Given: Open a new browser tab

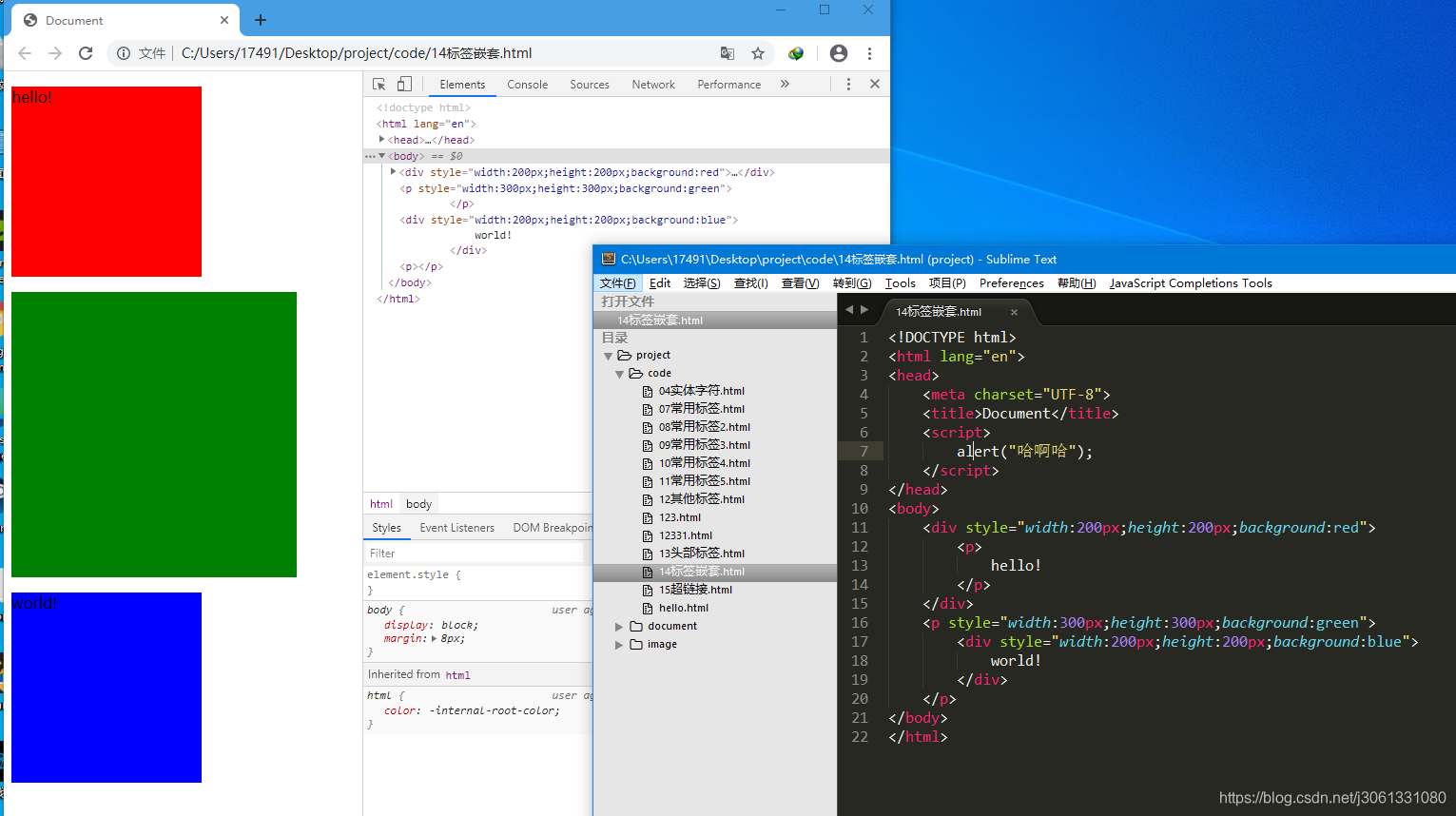Looking at the screenshot, I should coord(261,20).
